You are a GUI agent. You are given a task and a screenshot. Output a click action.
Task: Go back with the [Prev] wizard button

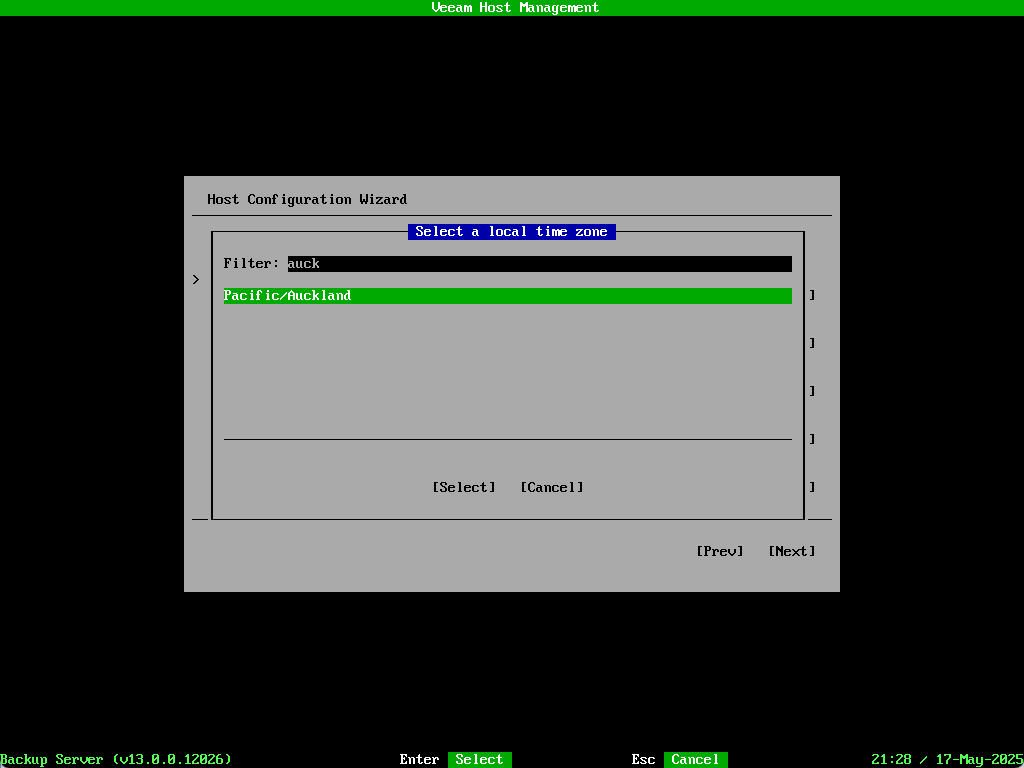pos(719,551)
